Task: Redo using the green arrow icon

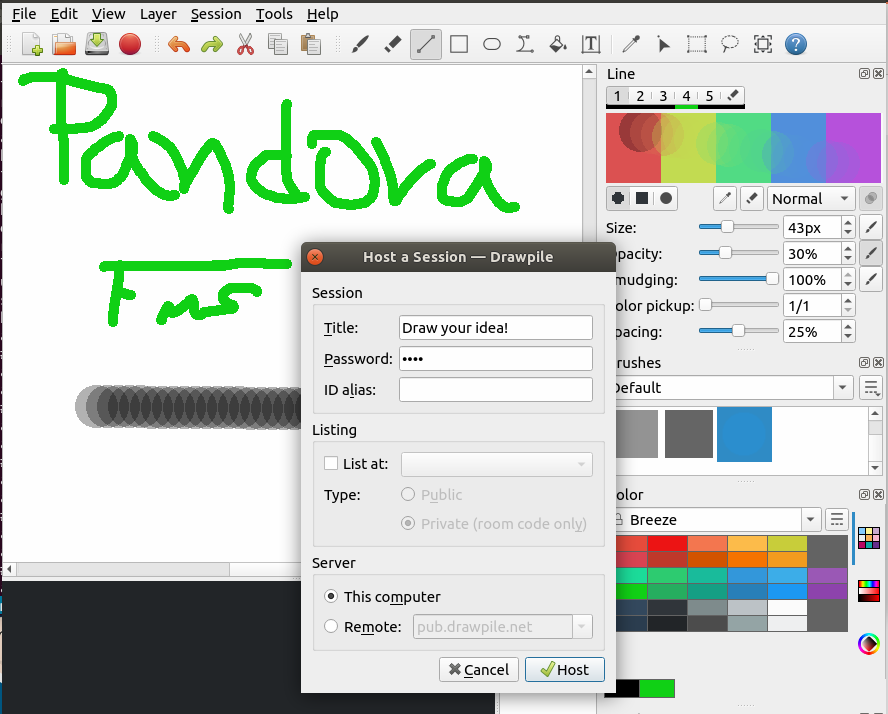Action: coord(212,44)
